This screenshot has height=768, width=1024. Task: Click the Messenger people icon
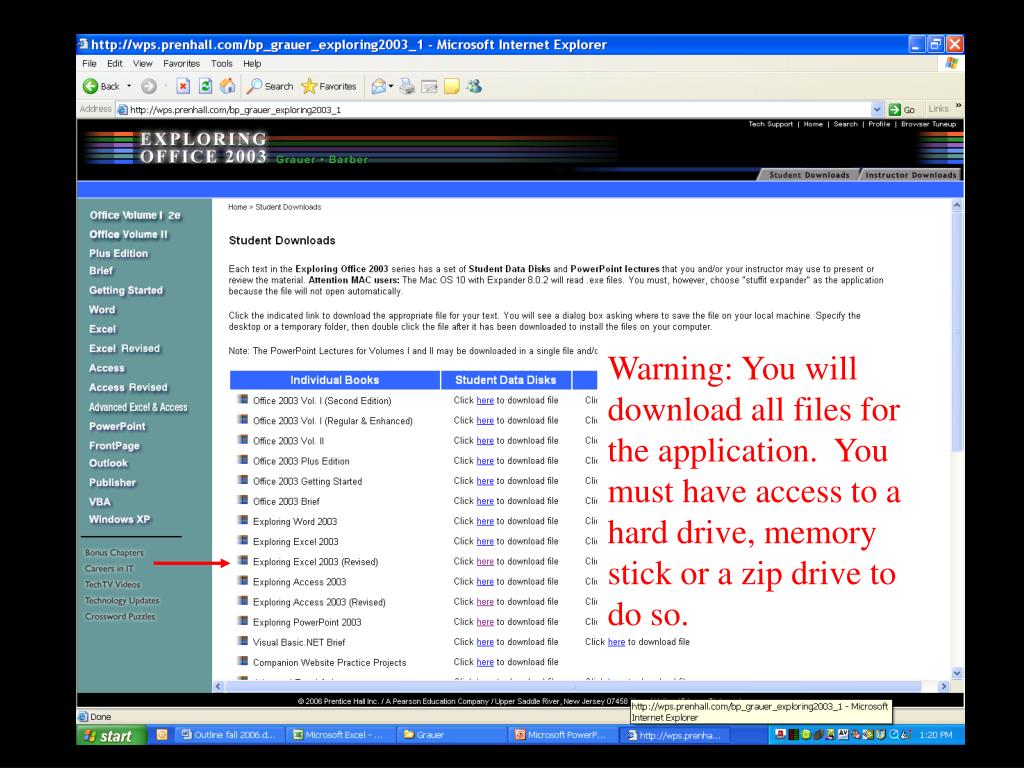point(474,86)
